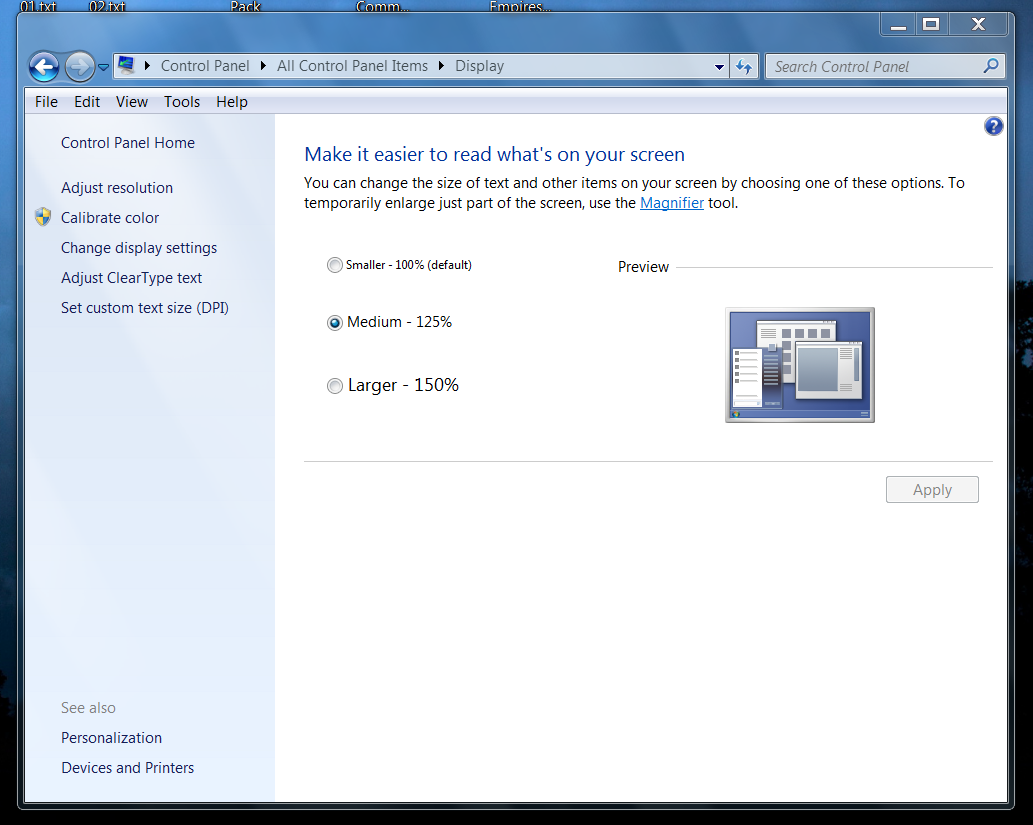Select the Smaller - 100% (default) option
This screenshot has height=825, width=1033.
coord(335,266)
